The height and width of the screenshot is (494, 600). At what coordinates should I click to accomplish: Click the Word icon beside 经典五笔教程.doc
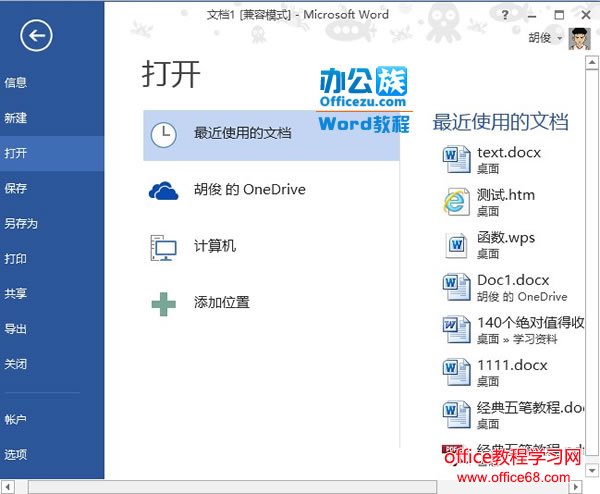point(456,414)
